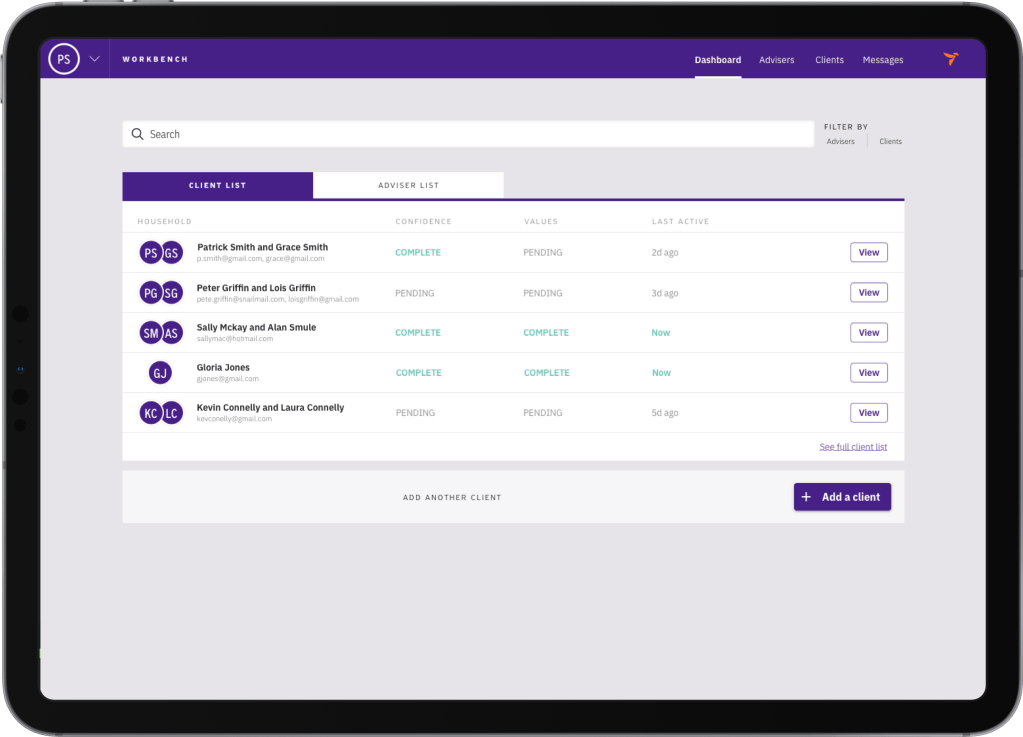Switch to the Adviser List tab
Image resolution: width=1023 pixels, height=737 pixels.
pyautogui.click(x=408, y=185)
